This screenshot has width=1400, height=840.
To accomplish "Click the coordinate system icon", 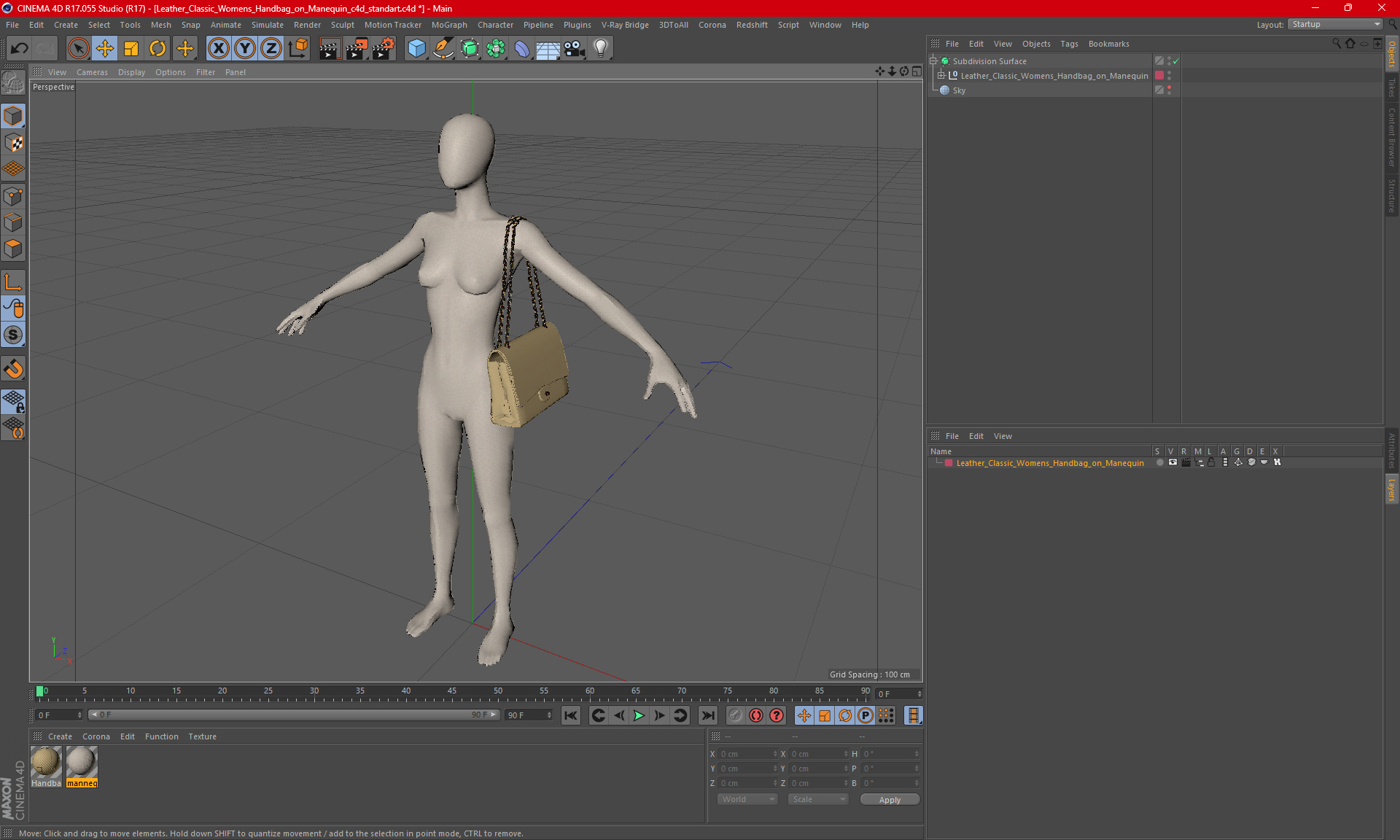I will click(297, 49).
